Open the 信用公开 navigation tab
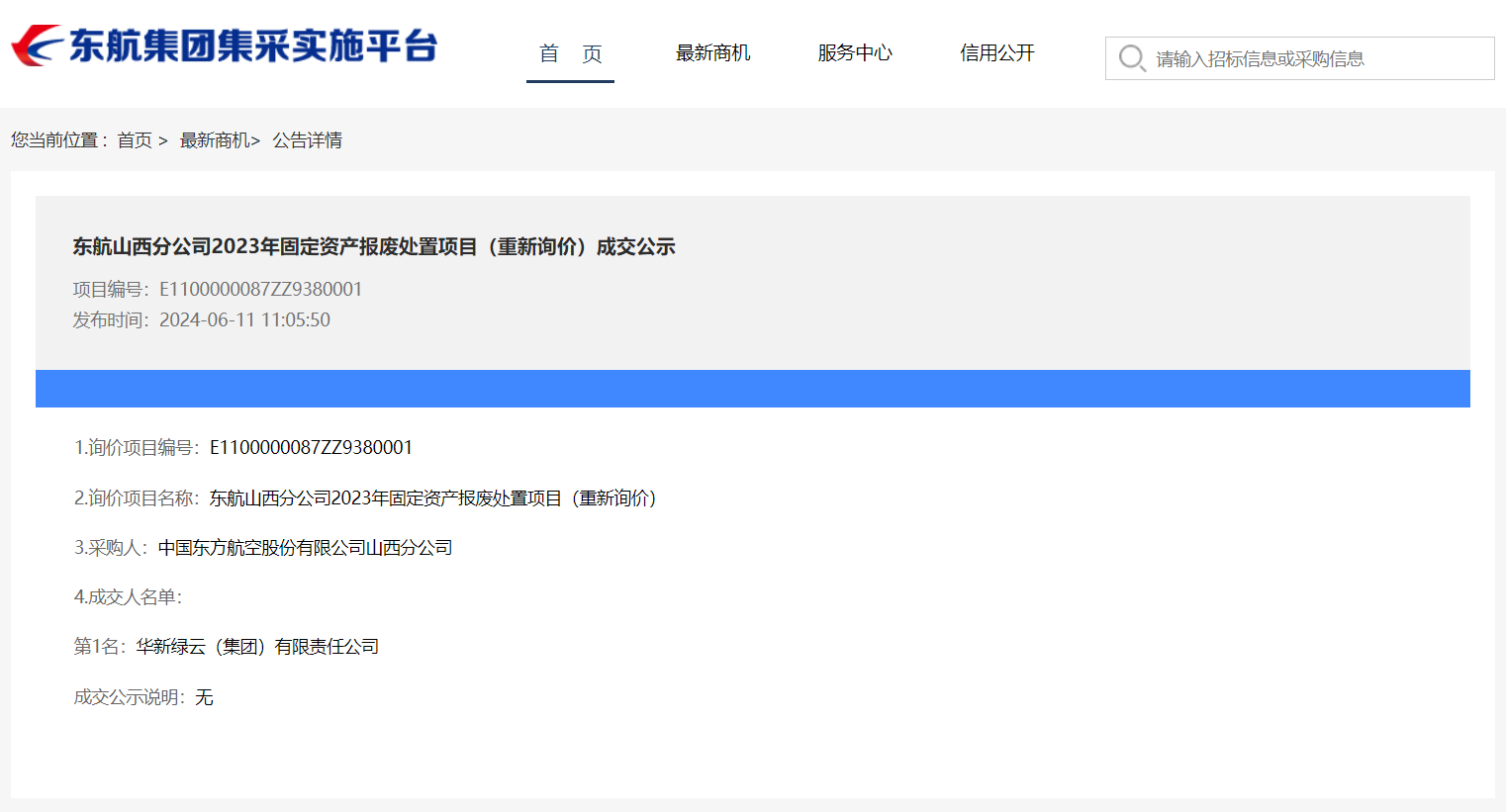1506x812 pixels. pos(997,53)
